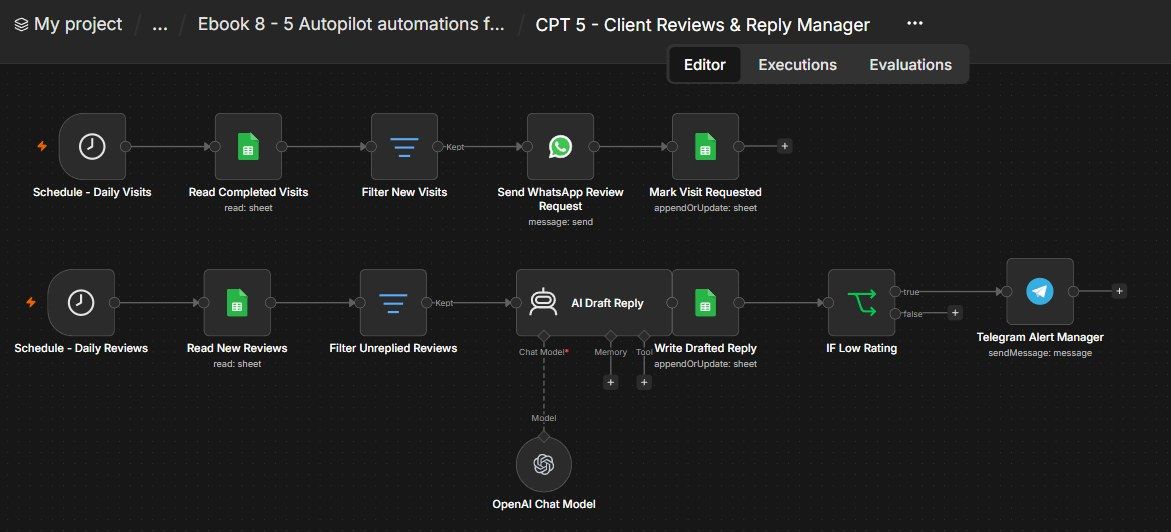Click the Read New Reviews label

[x=237, y=349]
